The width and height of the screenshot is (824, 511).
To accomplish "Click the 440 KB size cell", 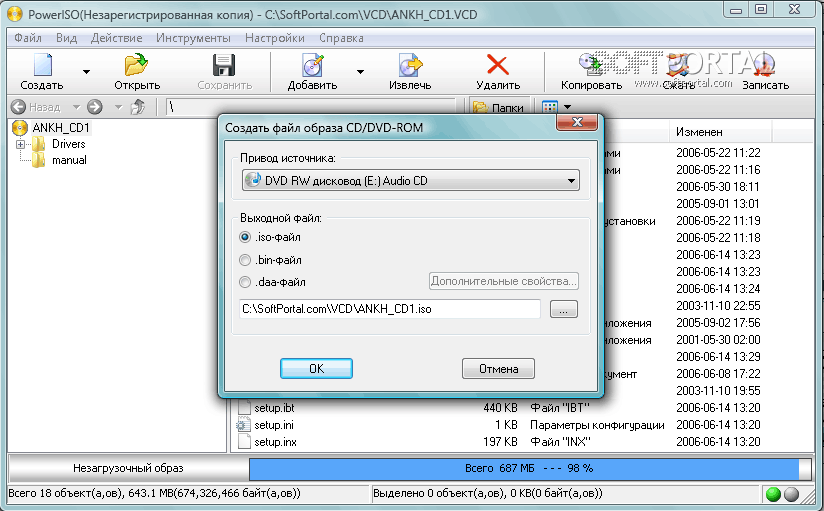I will [x=500, y=408].
